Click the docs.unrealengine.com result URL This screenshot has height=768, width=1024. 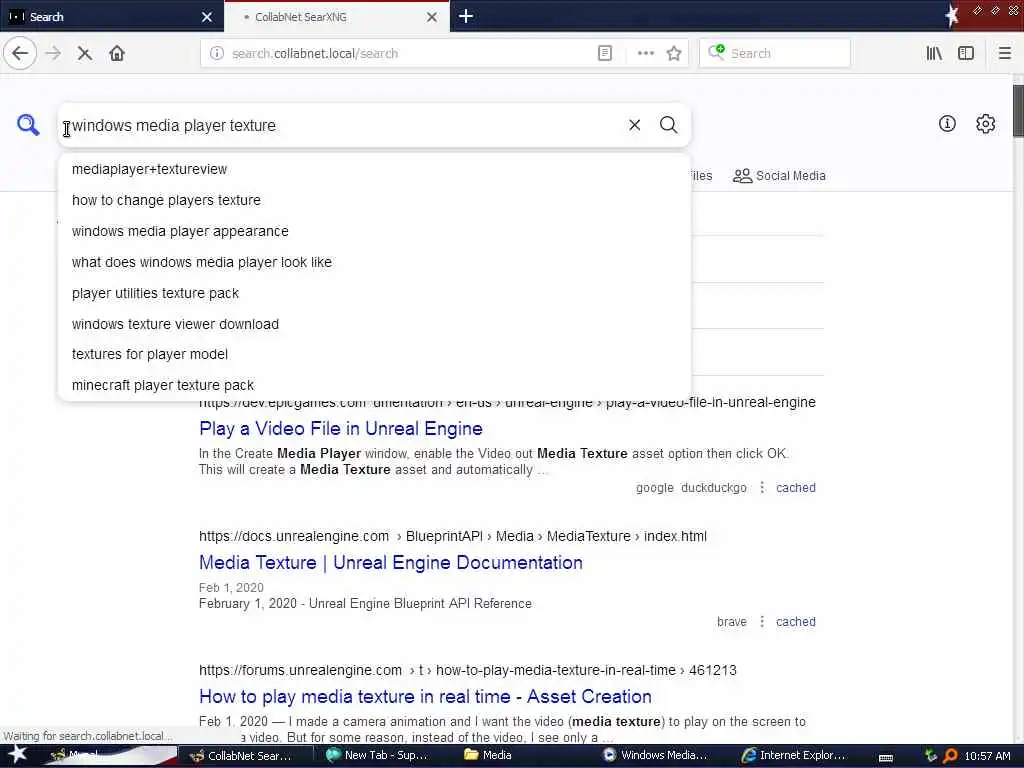pyautogui.click(x=453, y=536)
